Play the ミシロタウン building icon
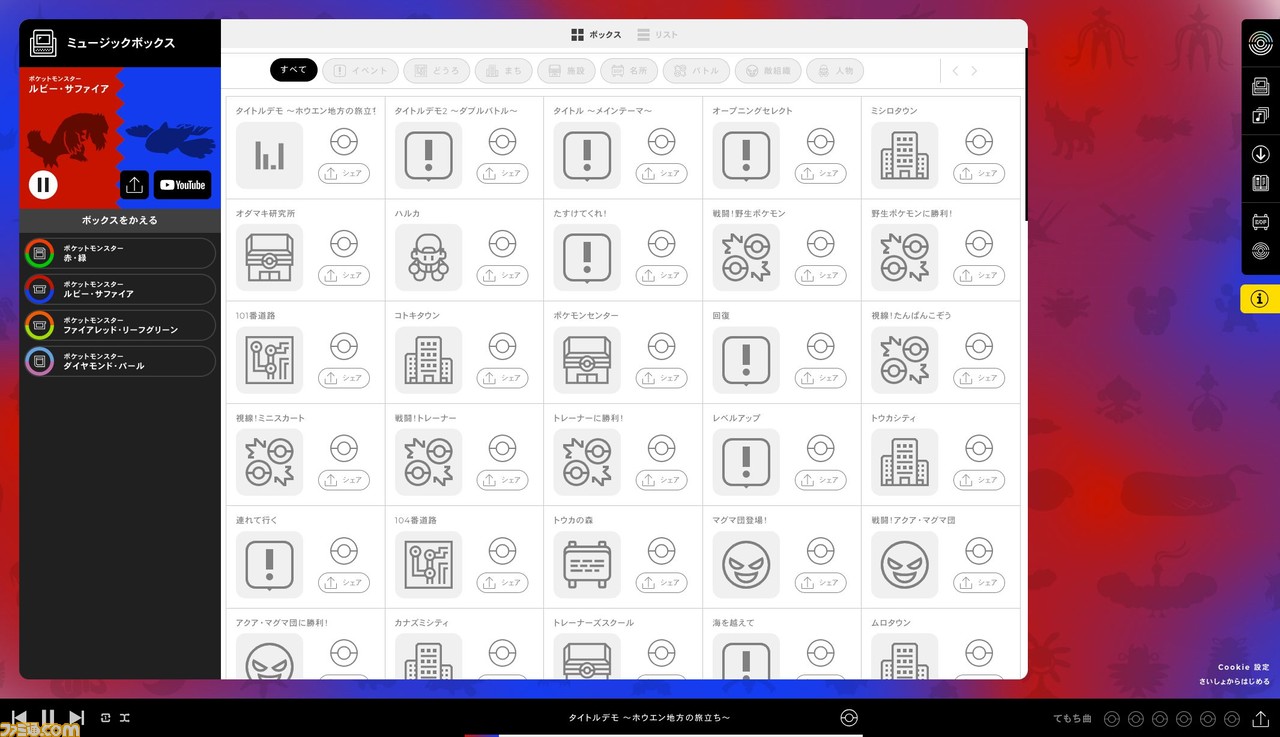This screenshot has width=1280, height=737. pos(905,155)
